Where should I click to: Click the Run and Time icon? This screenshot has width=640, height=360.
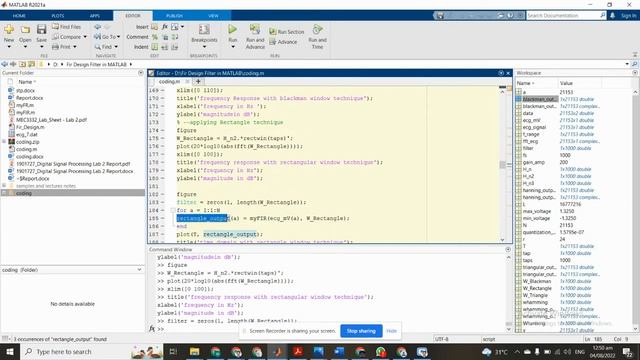pos(317,29)
